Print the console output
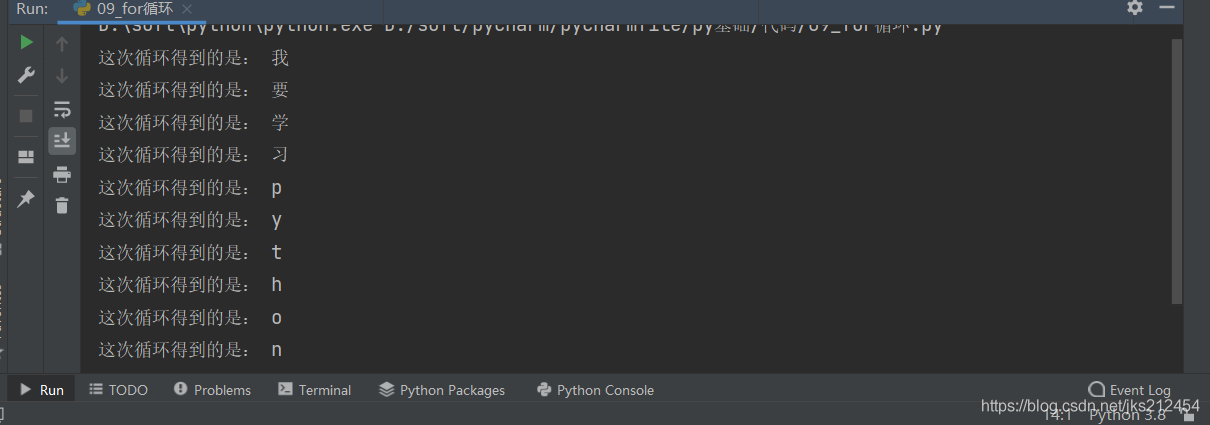Image resolution: width=1210 pixels, height=425 pixels. (62, 174)
